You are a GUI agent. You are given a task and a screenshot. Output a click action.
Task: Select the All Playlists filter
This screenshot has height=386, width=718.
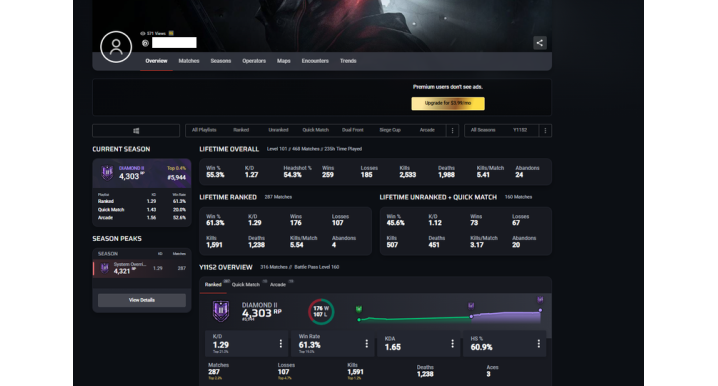click(x=204, y=130)
